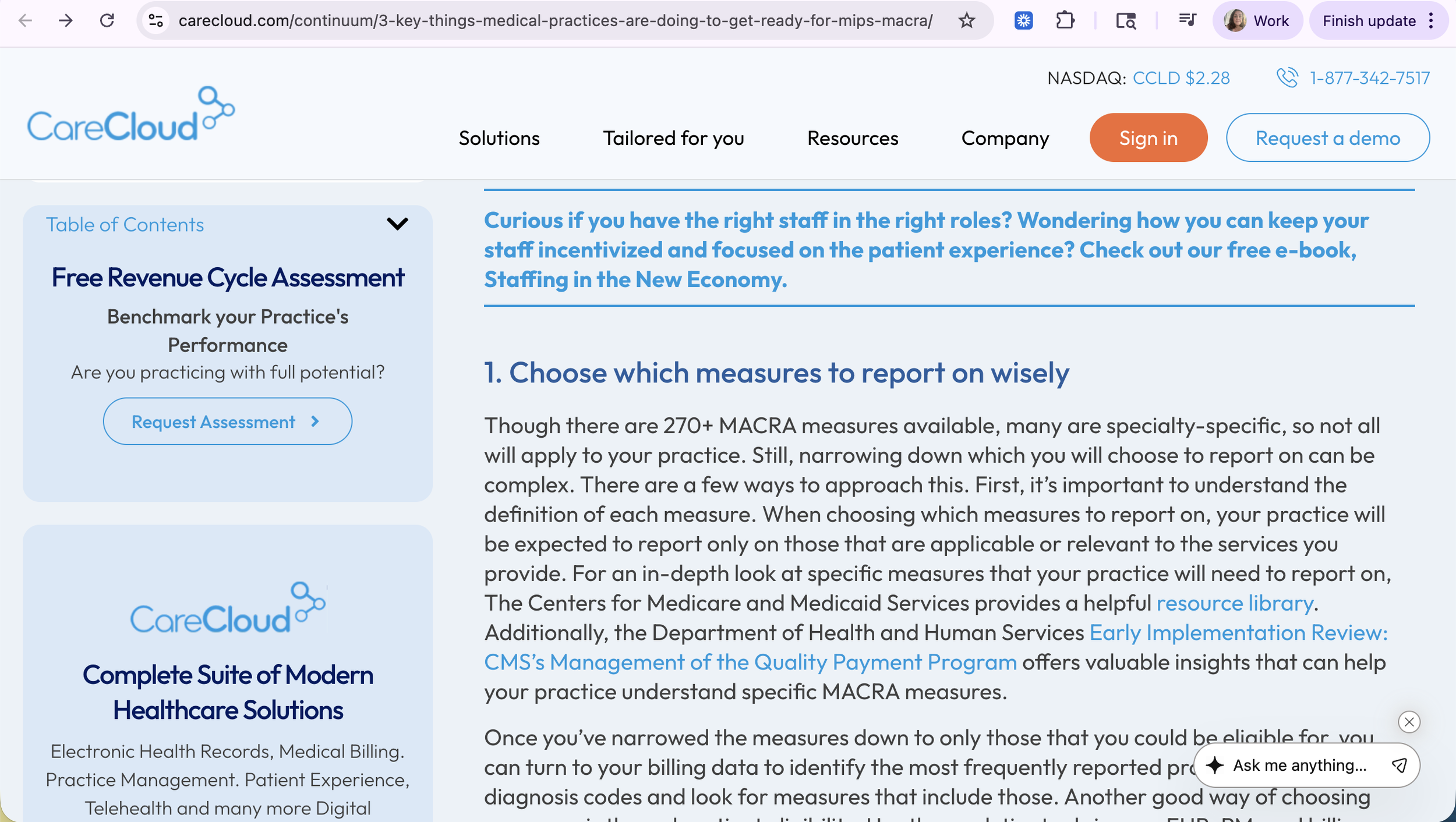
Task: Open the Extensions puzzle icon
Action: pos(1065,21)
